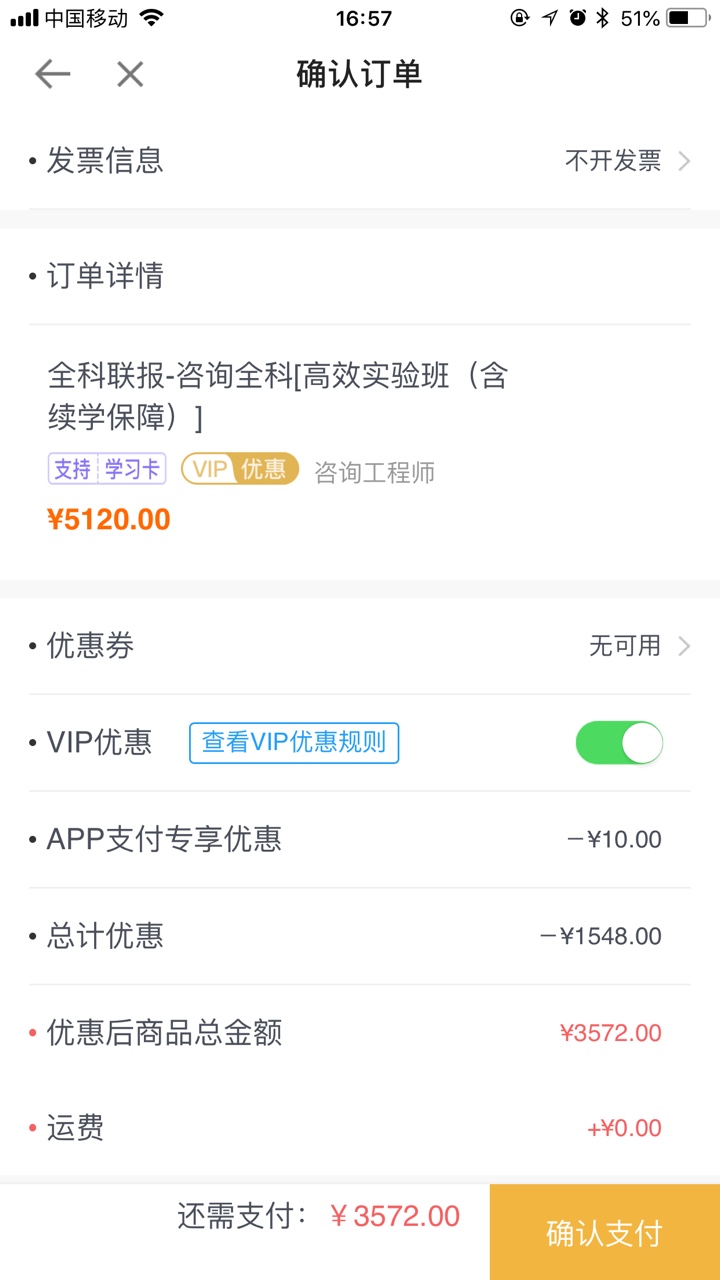
Task: Tap the 总计优惠 amount -¥1548.00
Action: [601, 937]
